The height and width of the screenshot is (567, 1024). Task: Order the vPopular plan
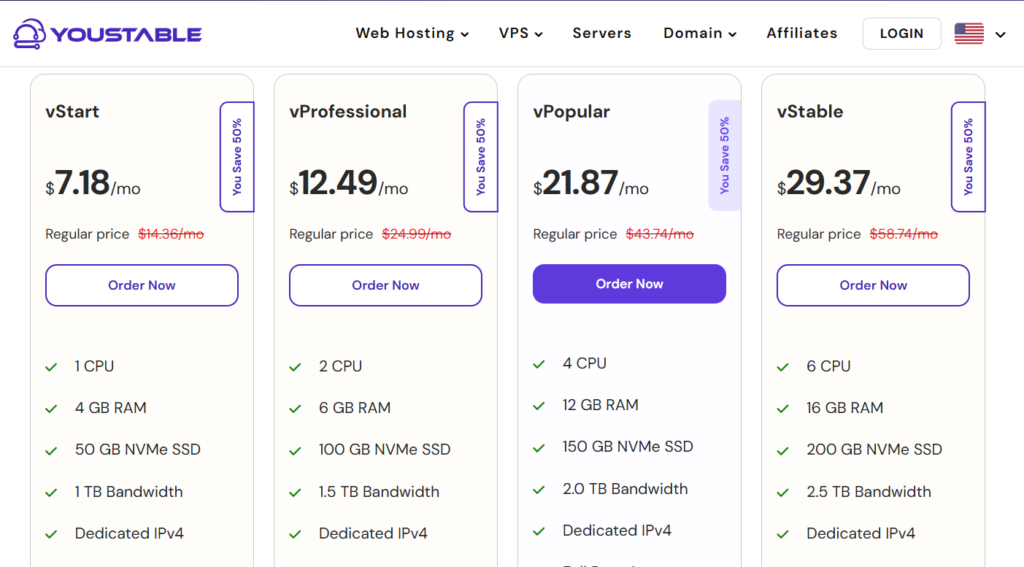click(x=629, y=284)
